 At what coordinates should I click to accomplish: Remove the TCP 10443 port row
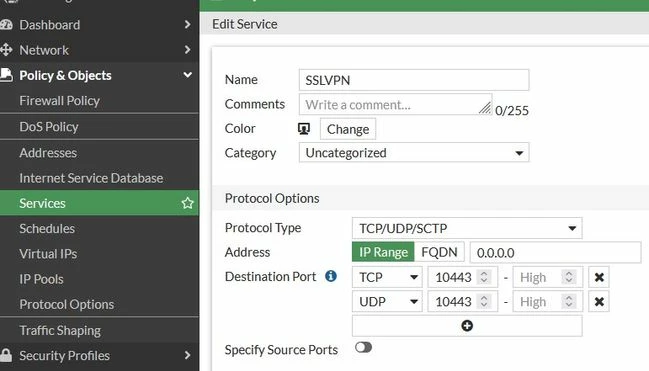(x=599, y=277)
